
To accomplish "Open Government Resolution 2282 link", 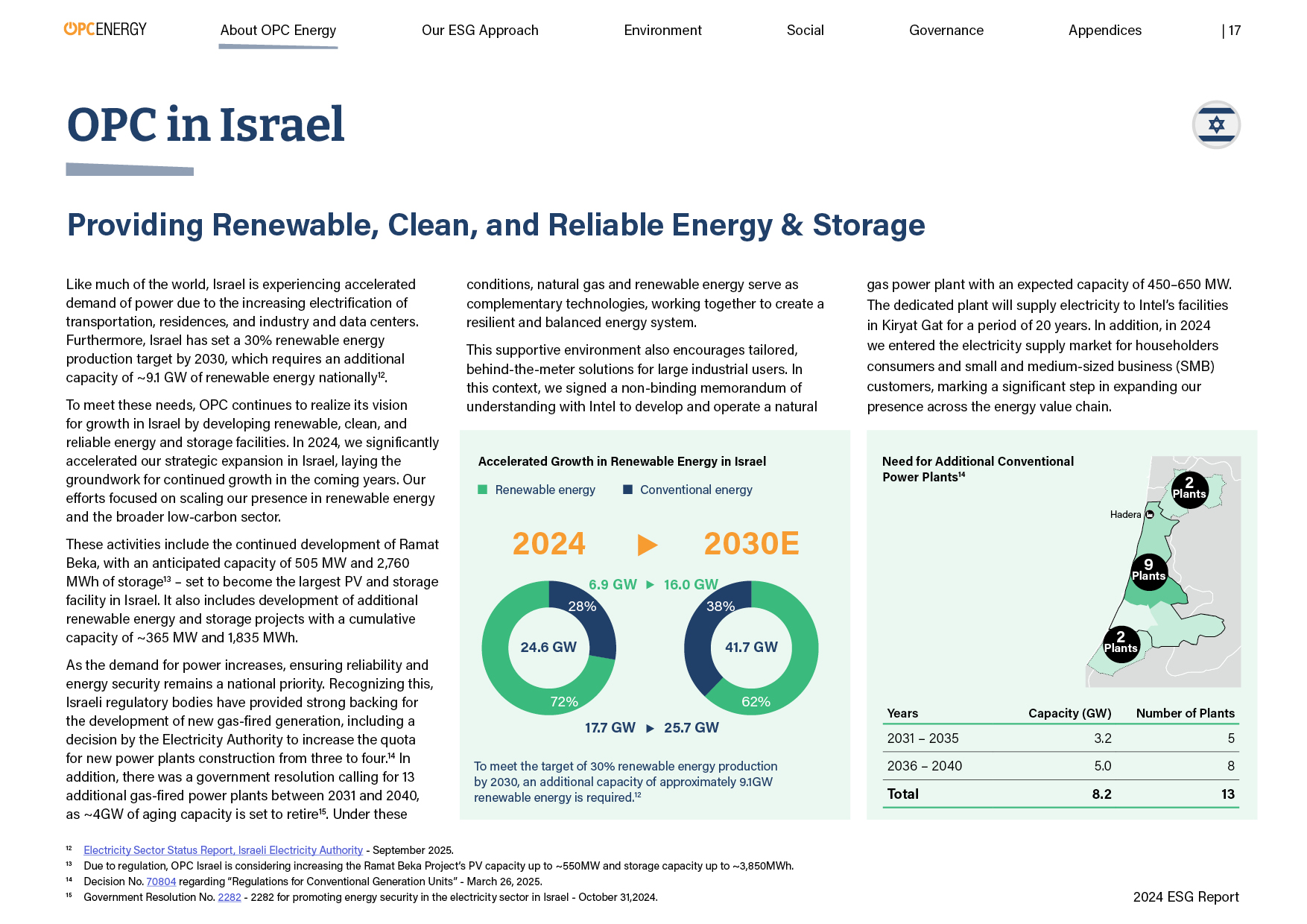I will [229, 897].
